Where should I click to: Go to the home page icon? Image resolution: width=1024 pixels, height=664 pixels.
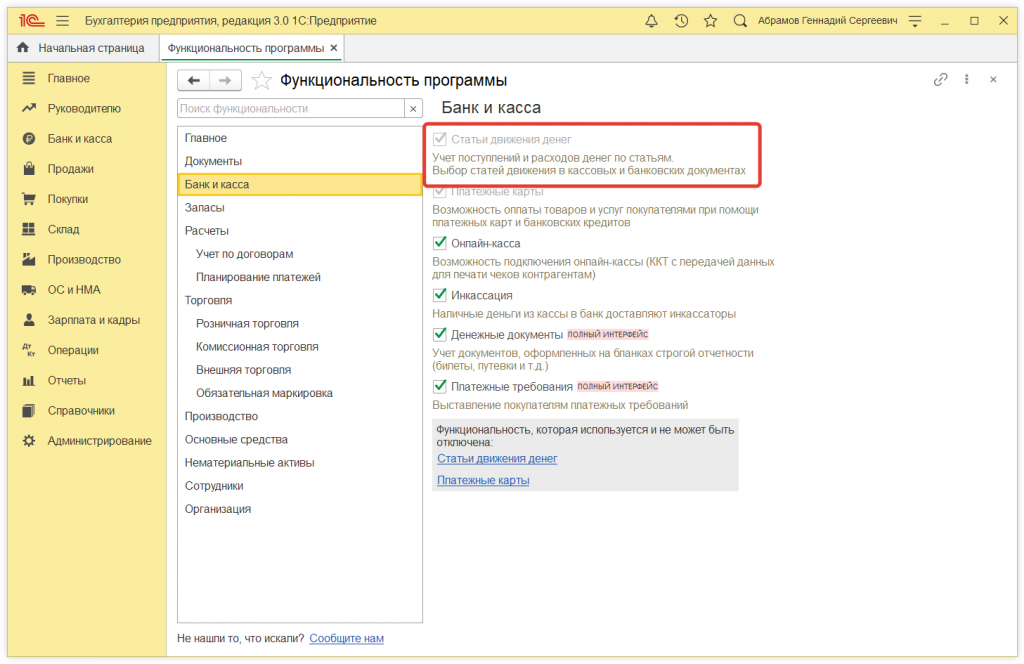pos(23,48)
